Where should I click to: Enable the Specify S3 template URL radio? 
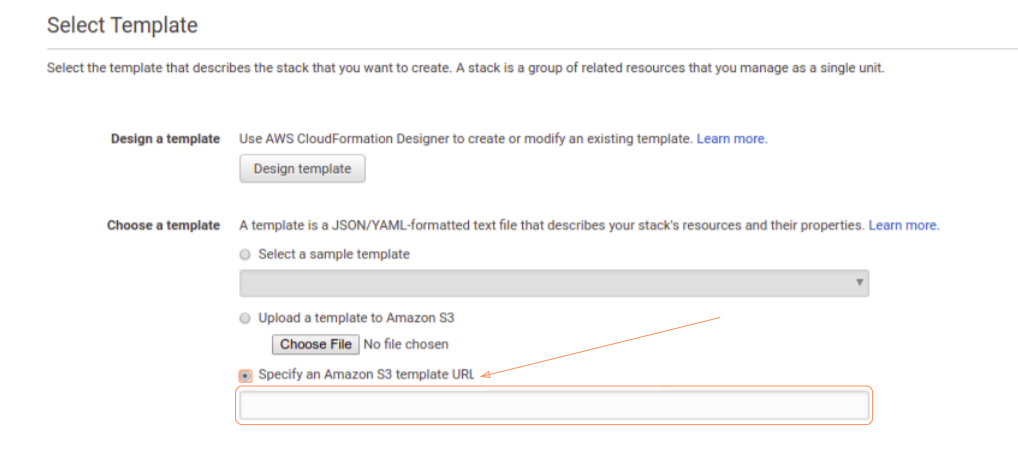tap(246, 376)
